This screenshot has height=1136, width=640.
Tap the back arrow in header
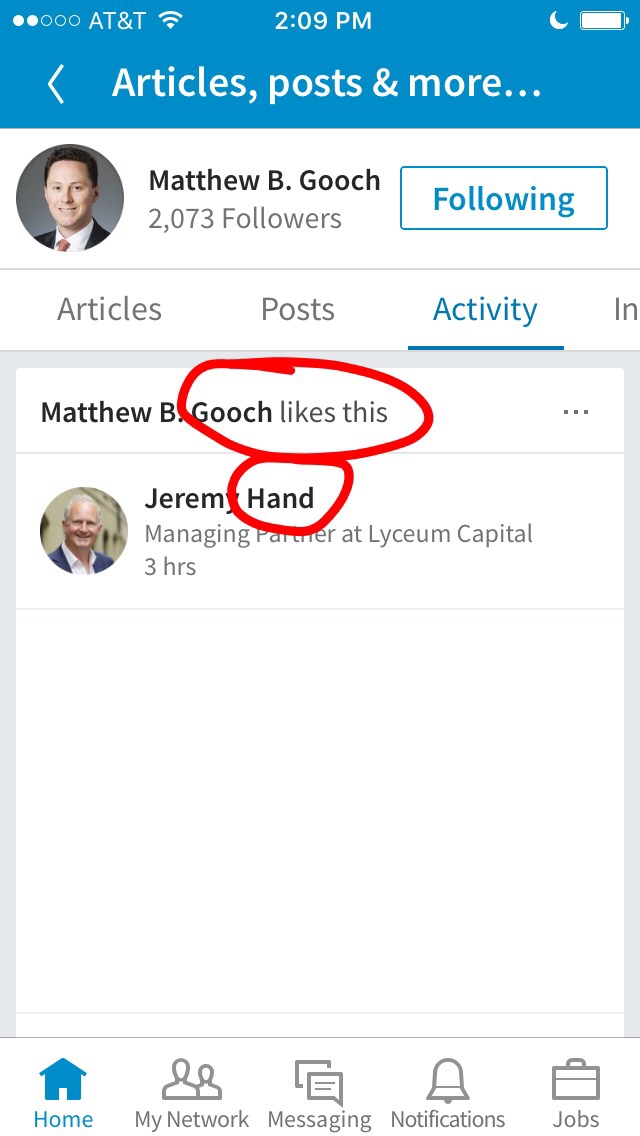(56, 84)
